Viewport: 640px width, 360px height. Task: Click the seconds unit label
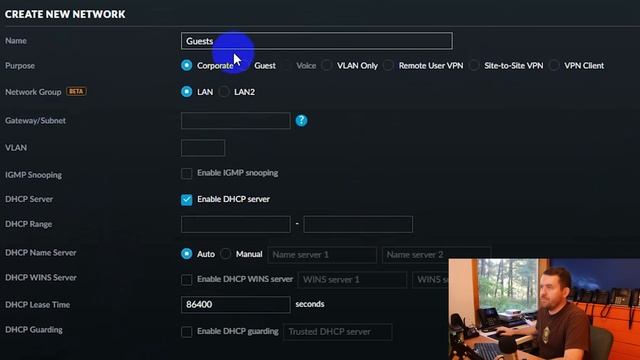tap(310, 304)
